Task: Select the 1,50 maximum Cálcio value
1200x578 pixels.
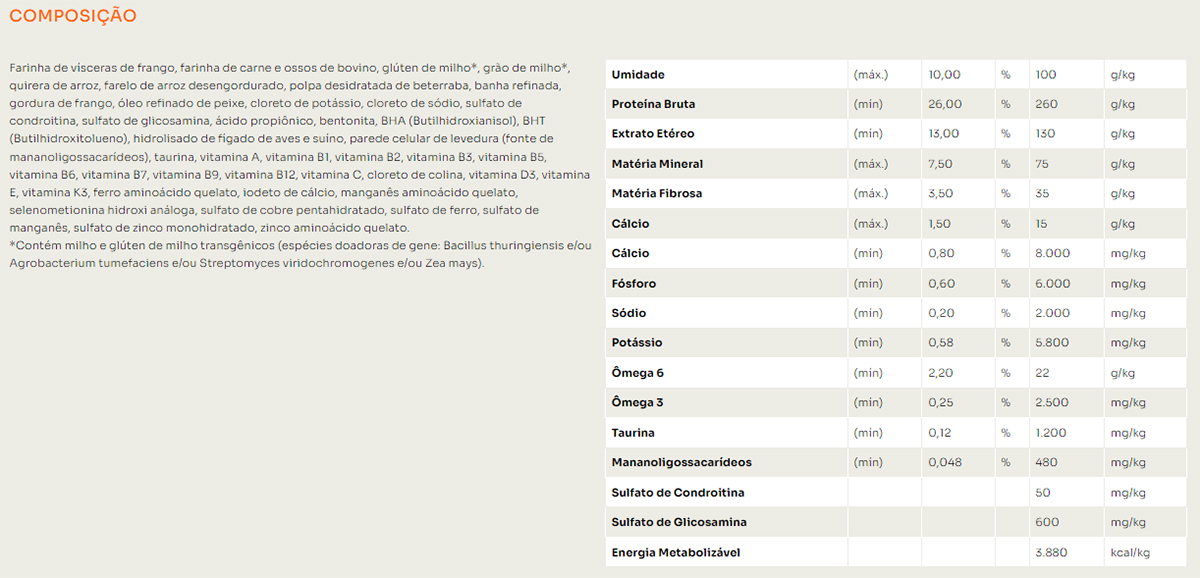Action: [940, 224]
